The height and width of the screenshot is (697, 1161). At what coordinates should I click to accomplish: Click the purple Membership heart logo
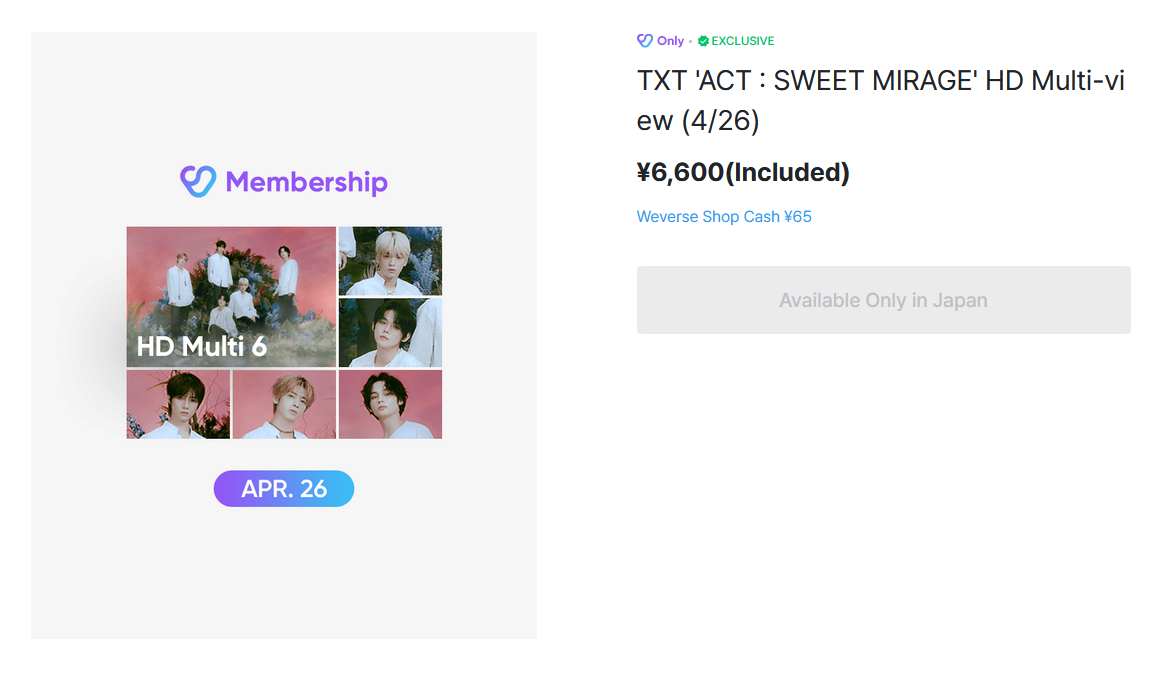(x=197, y=181)
